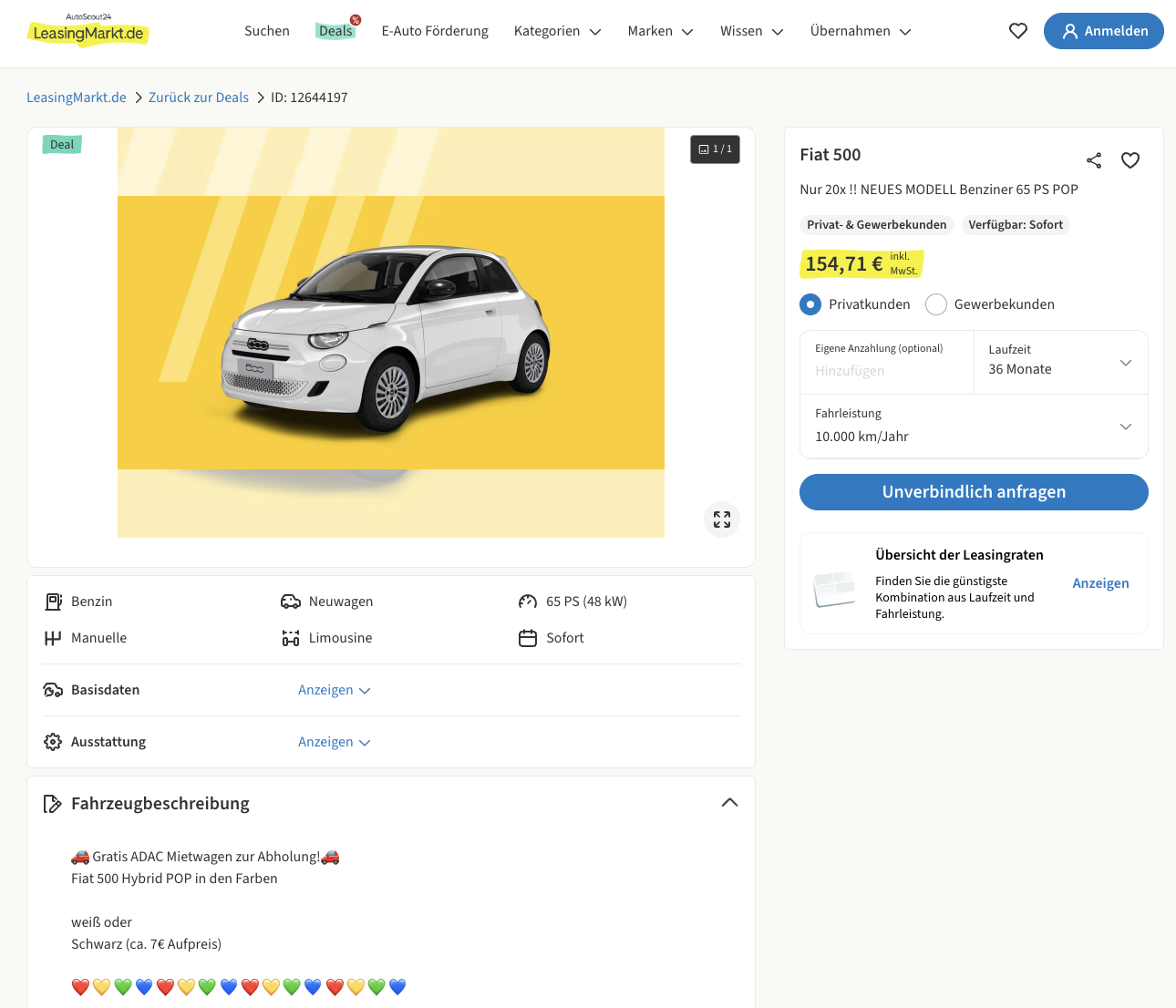This screenshot has height=1008, width=1176.
Task: Open the wishlist heart in the header
Action: (x=1018, y=31)
